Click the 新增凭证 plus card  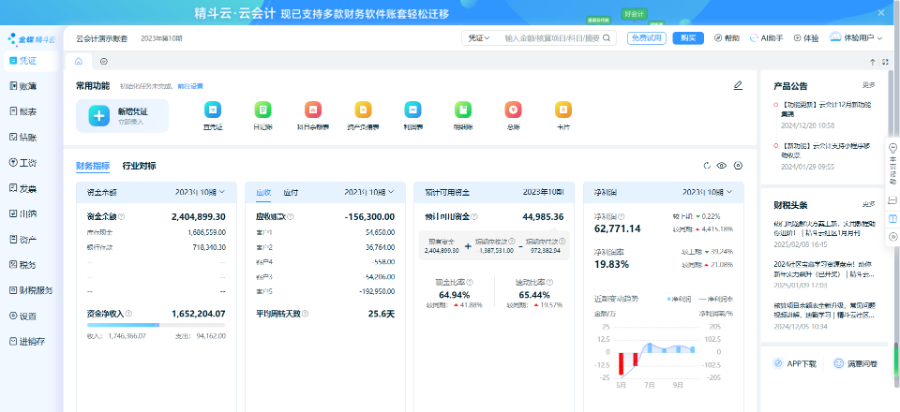coord(122,116)
